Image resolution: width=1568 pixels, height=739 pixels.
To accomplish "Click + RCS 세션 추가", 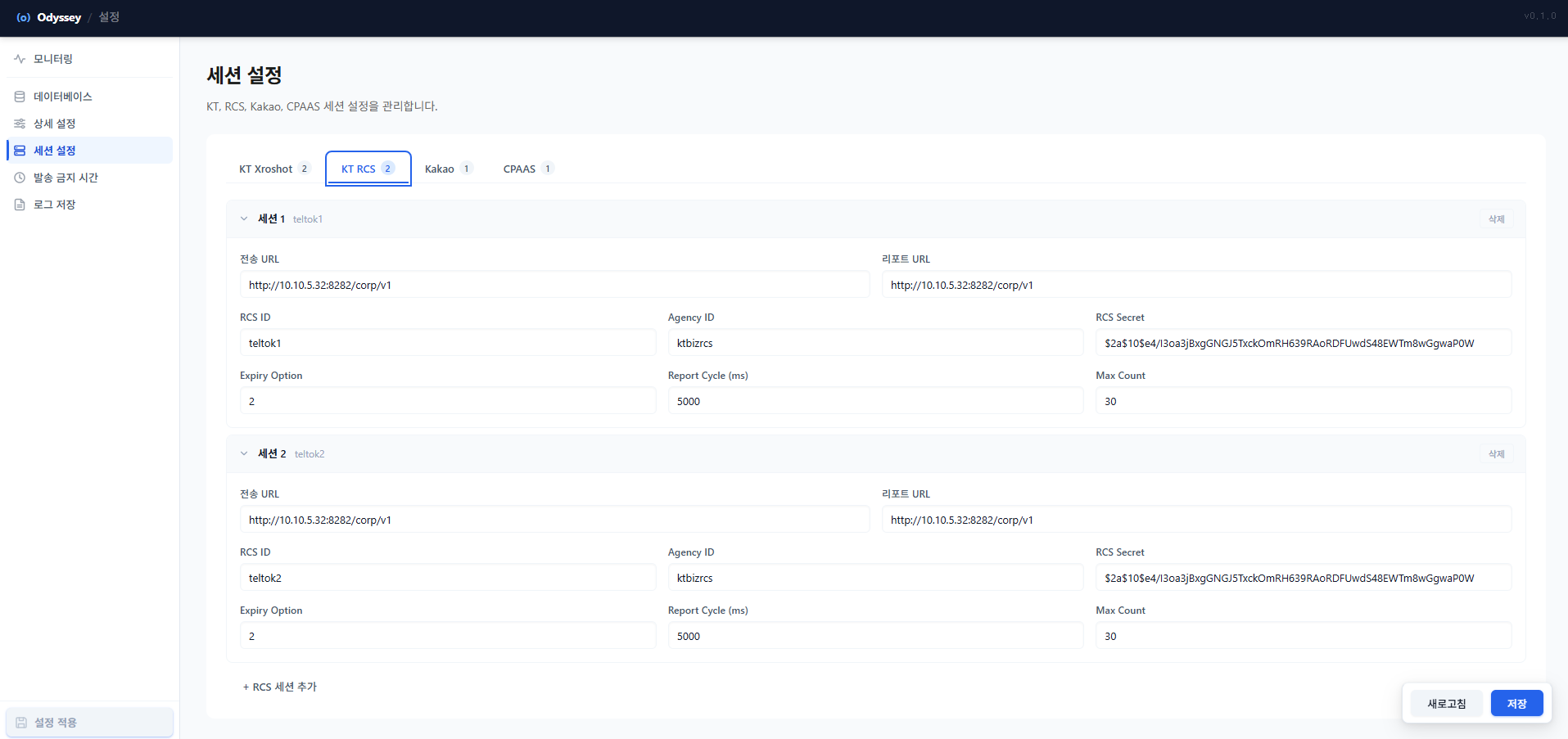I will (x=280, y=687).
